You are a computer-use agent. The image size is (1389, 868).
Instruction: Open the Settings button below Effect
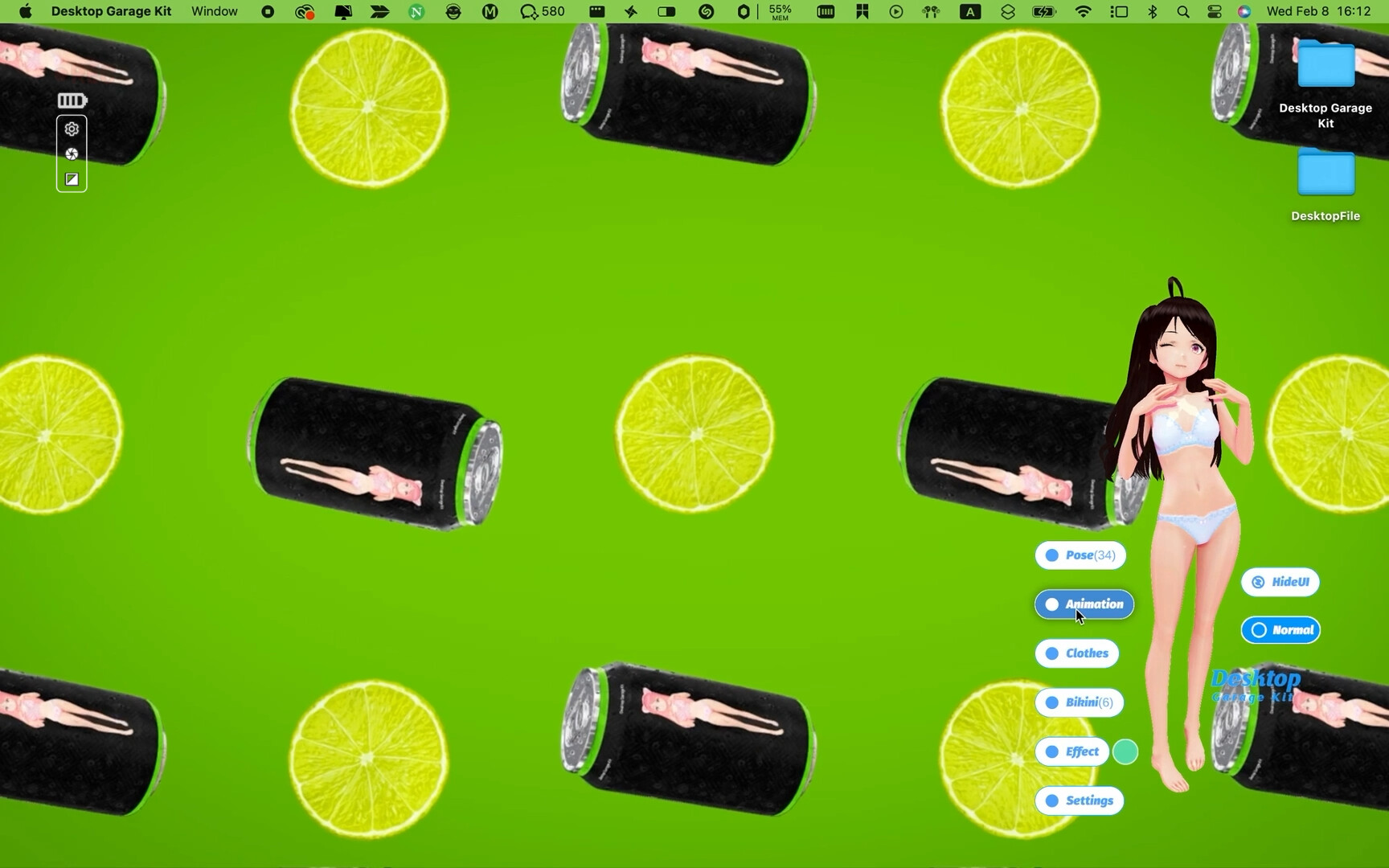1079,800
